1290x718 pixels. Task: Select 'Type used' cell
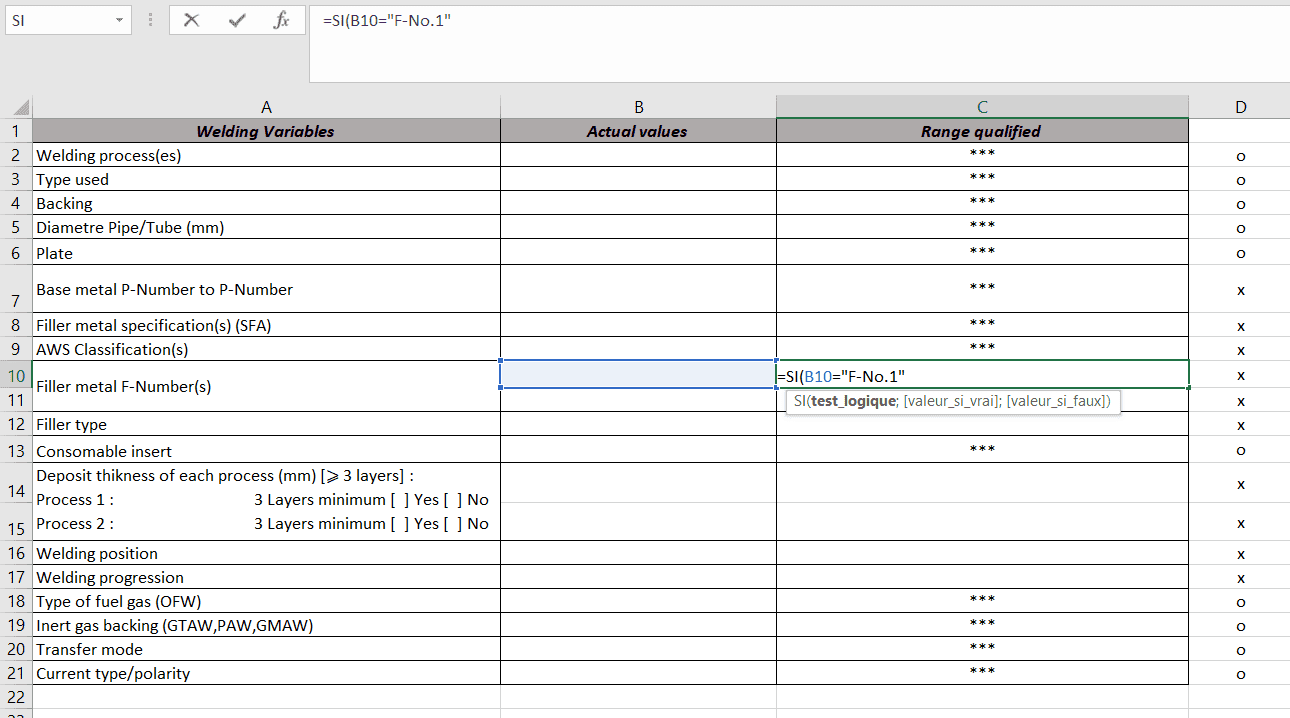click(266, 179)
